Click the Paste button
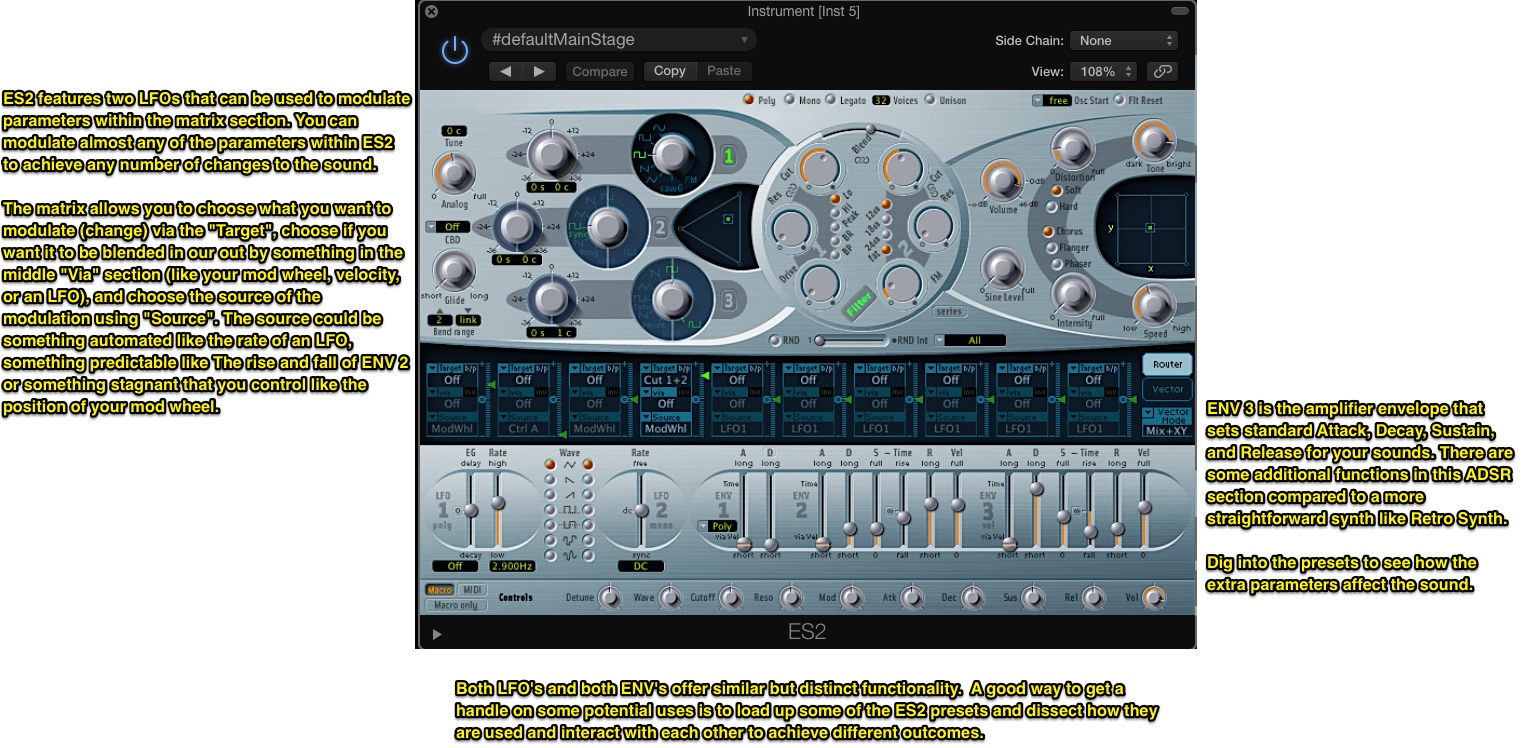The height and width of the screenshot is (748, 1522). pyautogui.click(x=724, y=71)
